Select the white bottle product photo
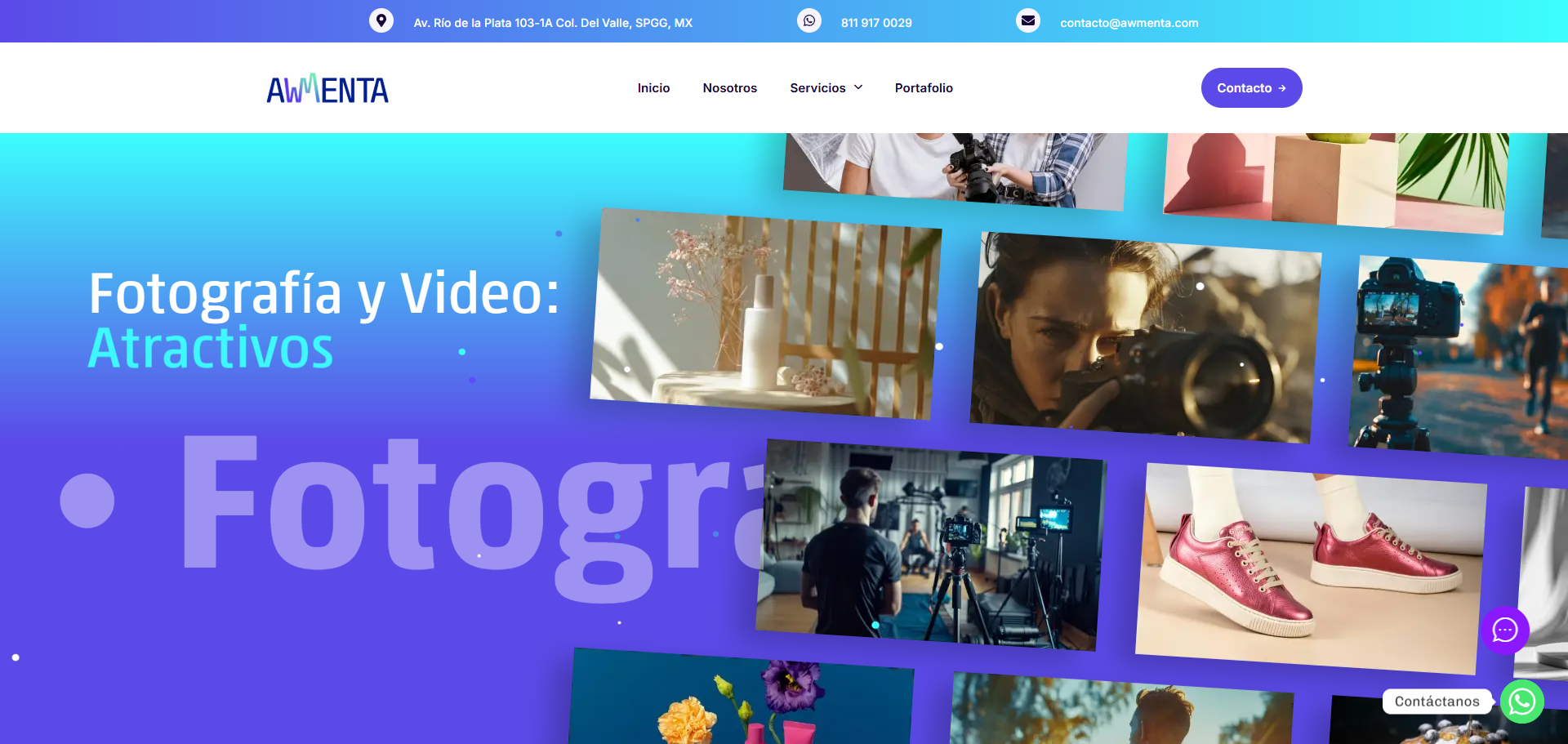Viewport: 1568px width, 744px height. pos(766,314)
